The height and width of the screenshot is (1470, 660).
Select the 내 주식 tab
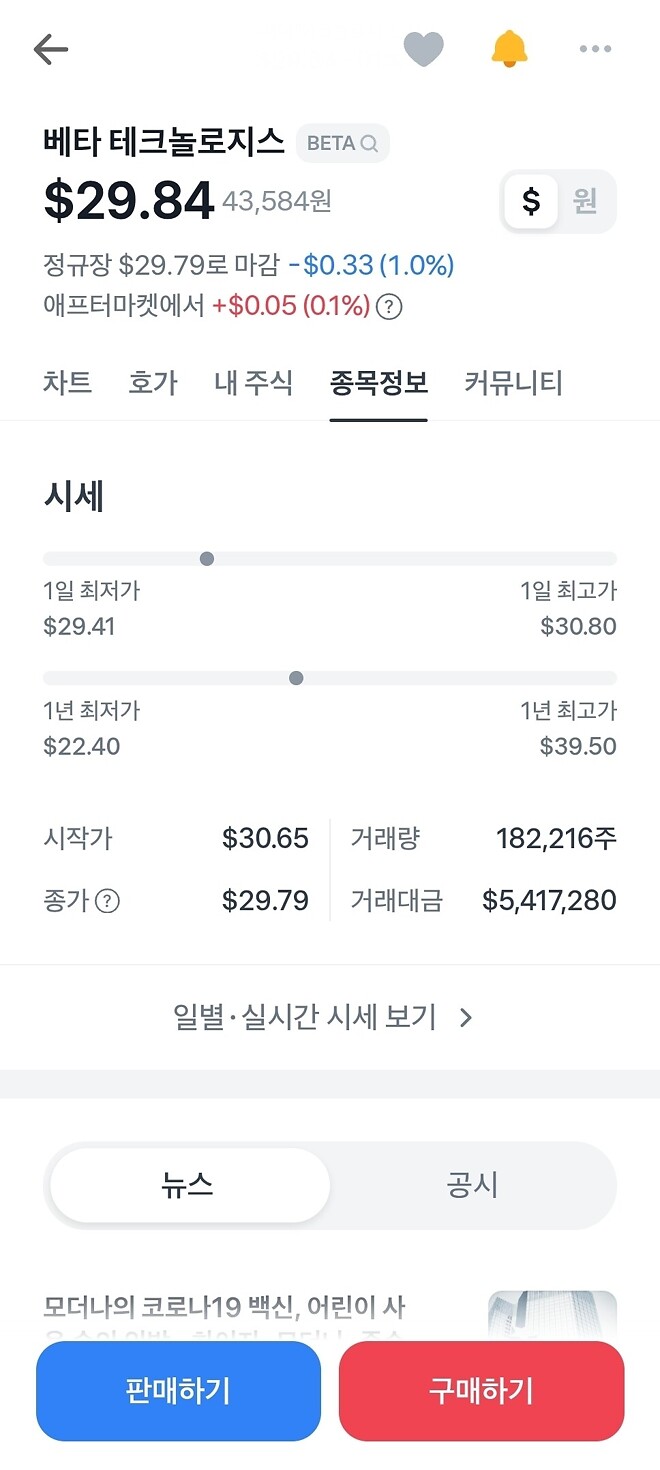click(x=253, y=382)
